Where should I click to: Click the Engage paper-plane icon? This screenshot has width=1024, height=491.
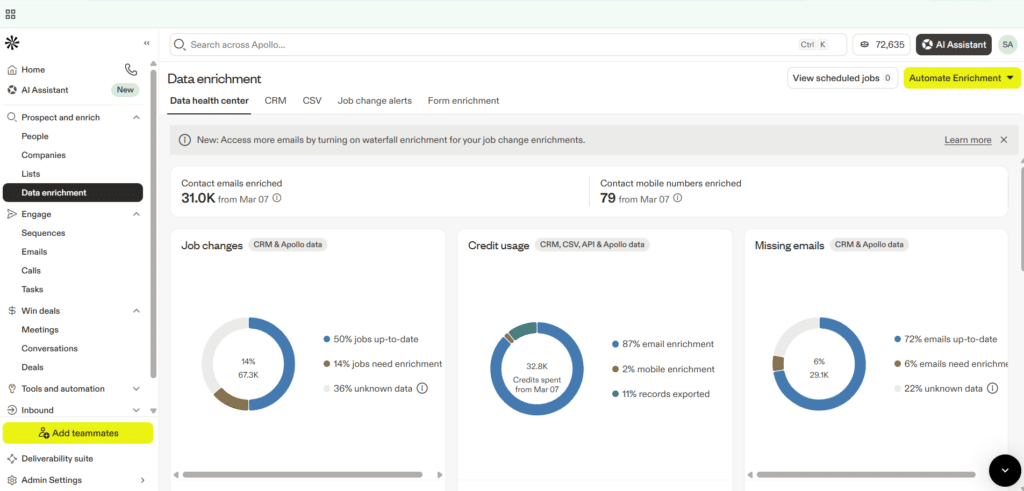(x=12, y=214)
